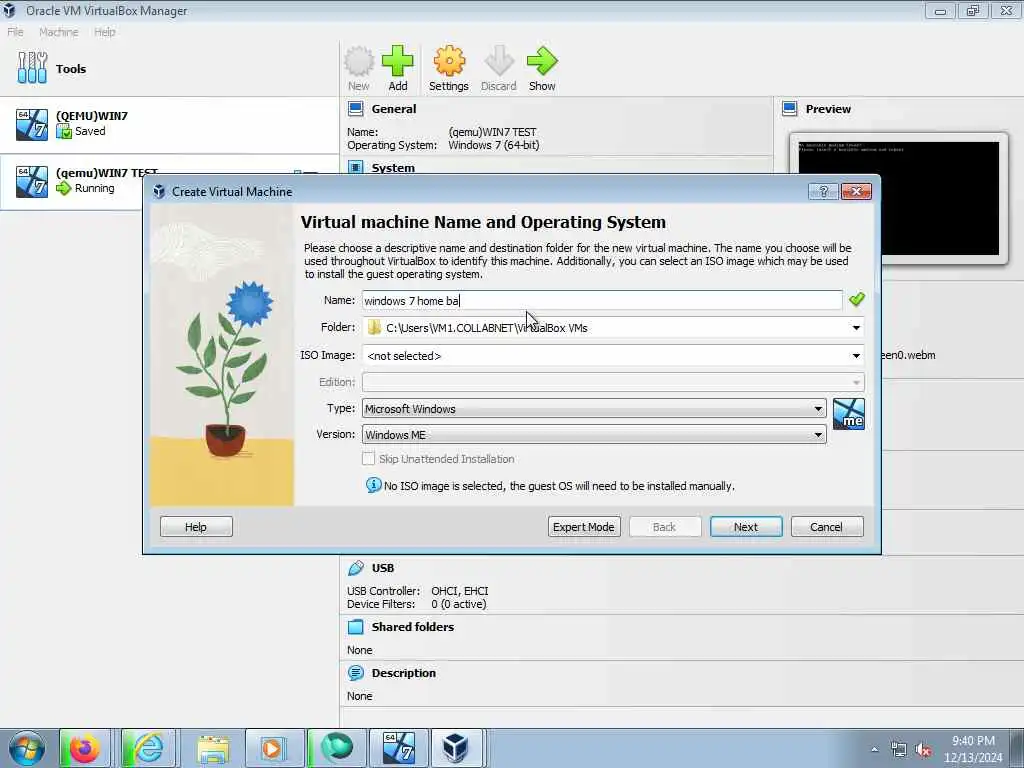The width and height of the screenshot is (1024, 768).
Task: Click the taskbar clock 9:40 PM
Action: coord(973,741)
